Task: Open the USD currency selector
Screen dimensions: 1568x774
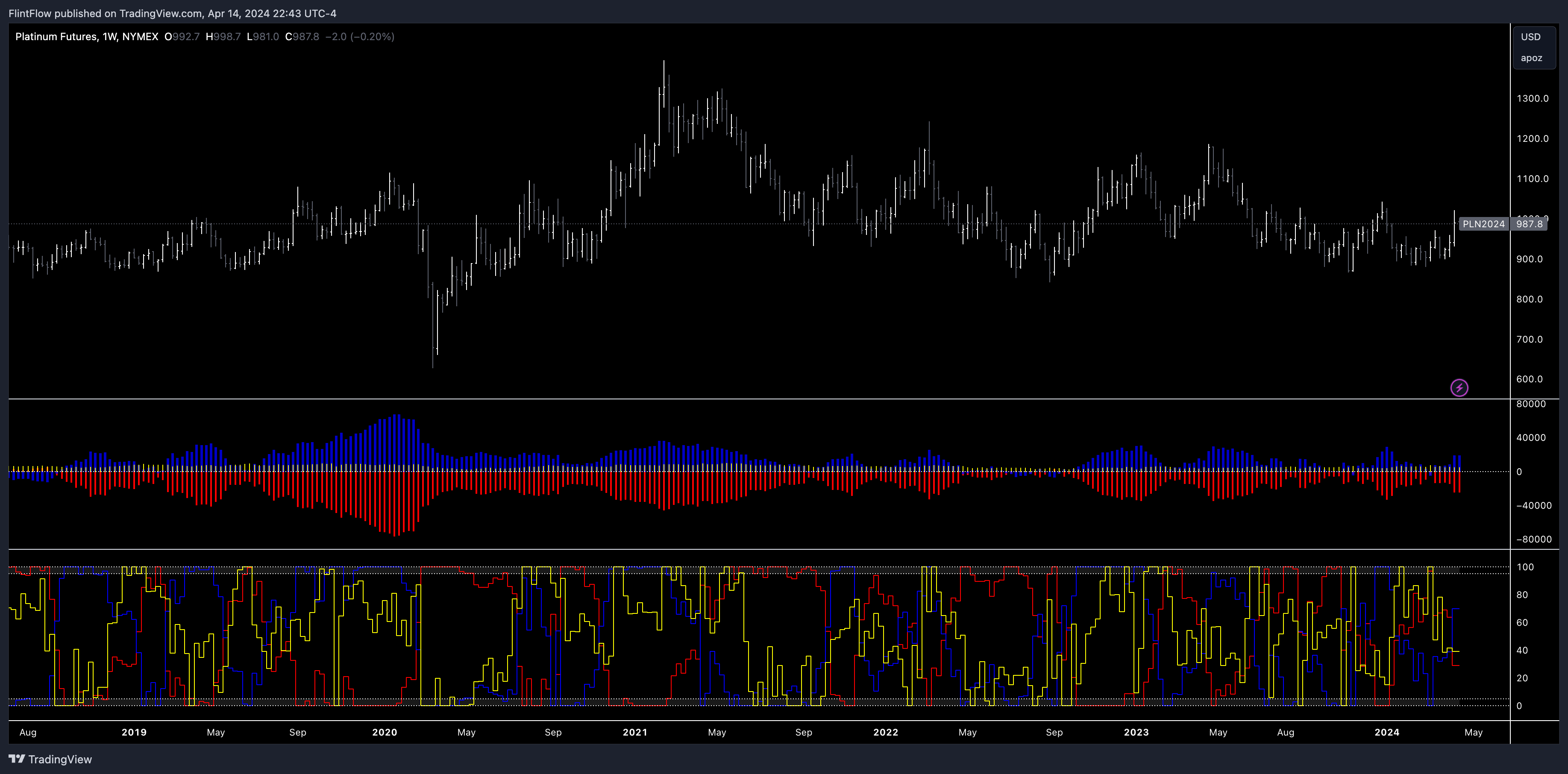Action: tap(1530, 36)
